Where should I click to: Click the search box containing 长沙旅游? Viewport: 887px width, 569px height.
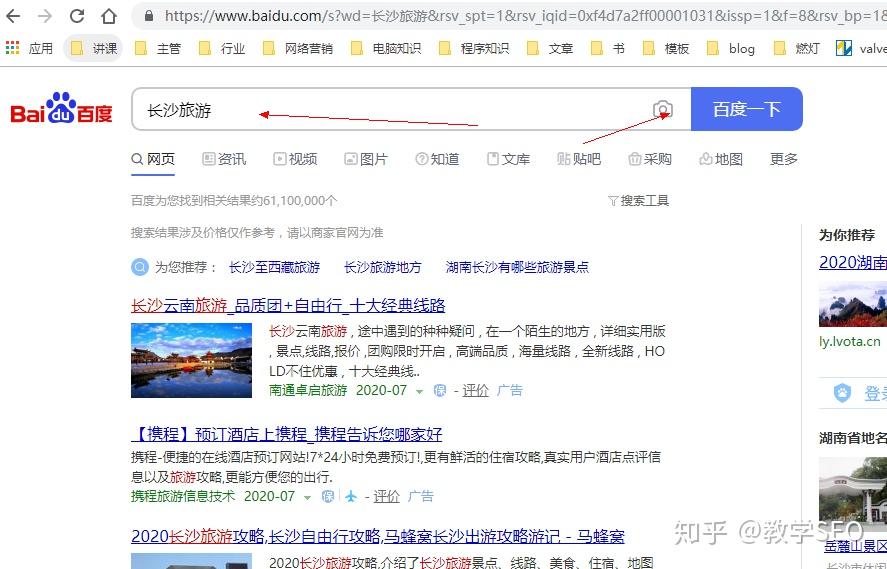coord(390,110)
